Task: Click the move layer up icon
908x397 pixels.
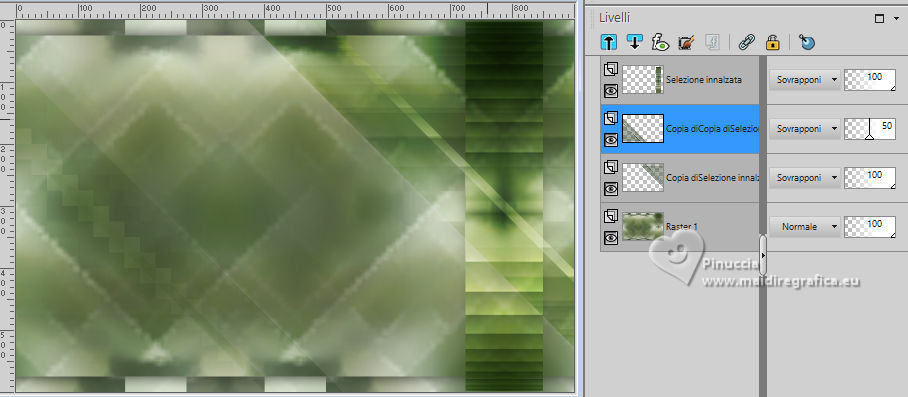Action: pos(609,42)
